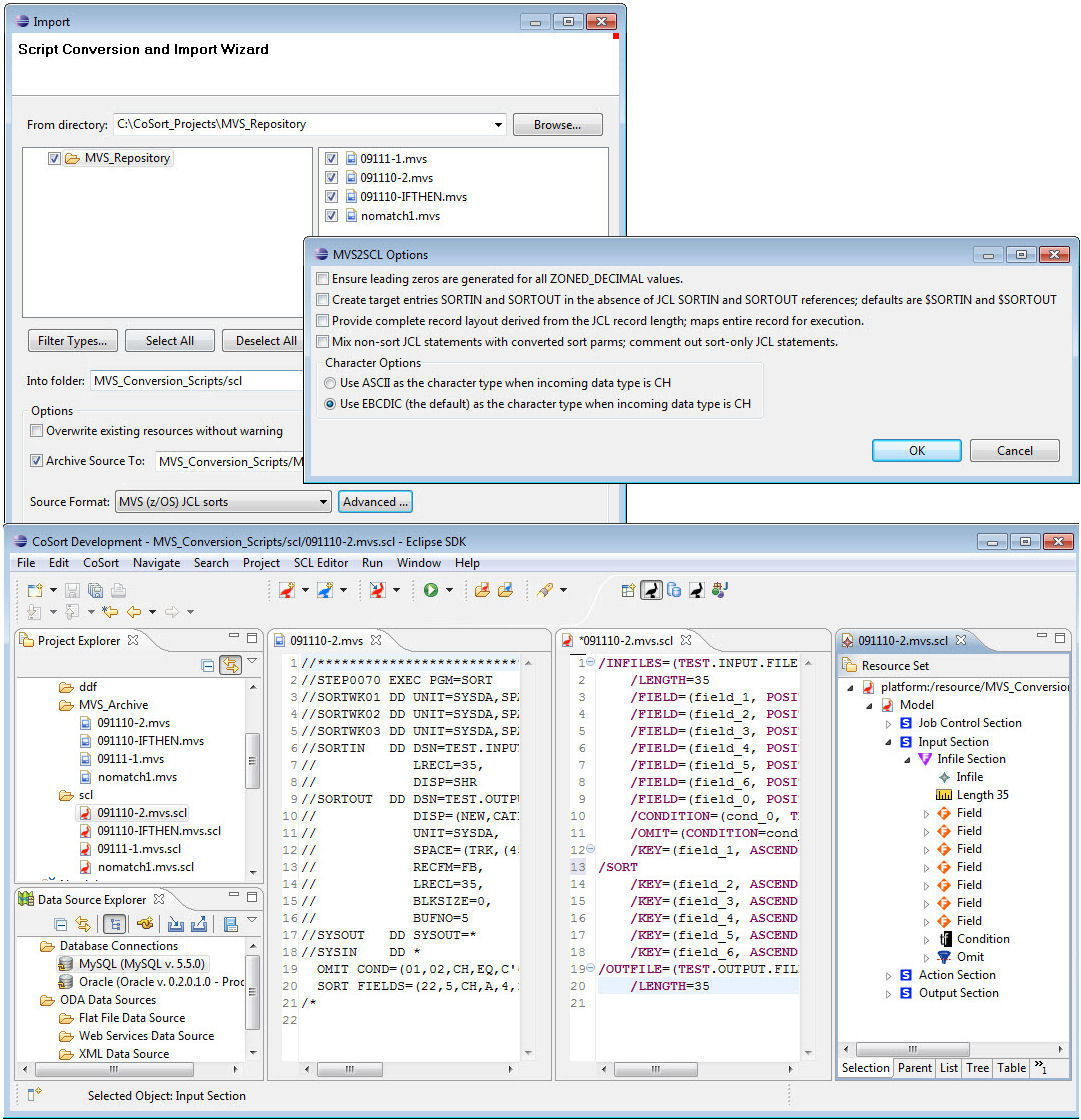Close the 091110-2.mvs editor tab
Screen dimensions: 1081x1120
coord(377,640)
